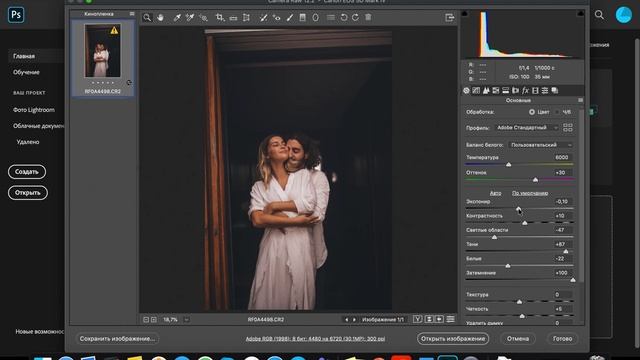Screen dimensions: 640x360
Task: Open Camera Raw preferences list icon
Action: click(x=331, y=18)
